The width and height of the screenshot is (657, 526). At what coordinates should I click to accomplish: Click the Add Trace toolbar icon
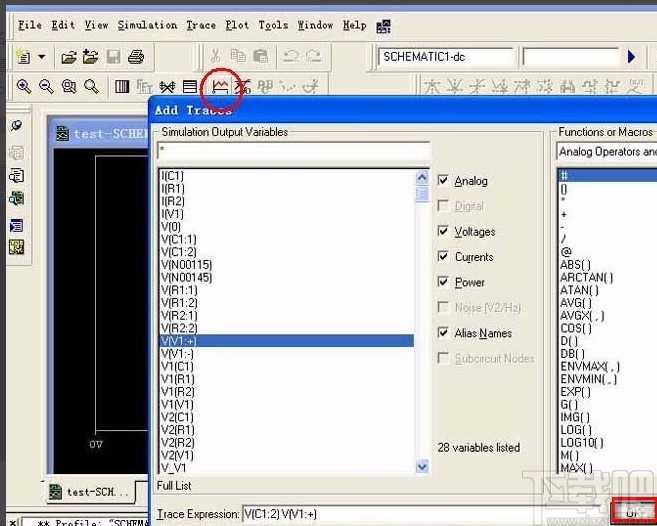[219, 87]
